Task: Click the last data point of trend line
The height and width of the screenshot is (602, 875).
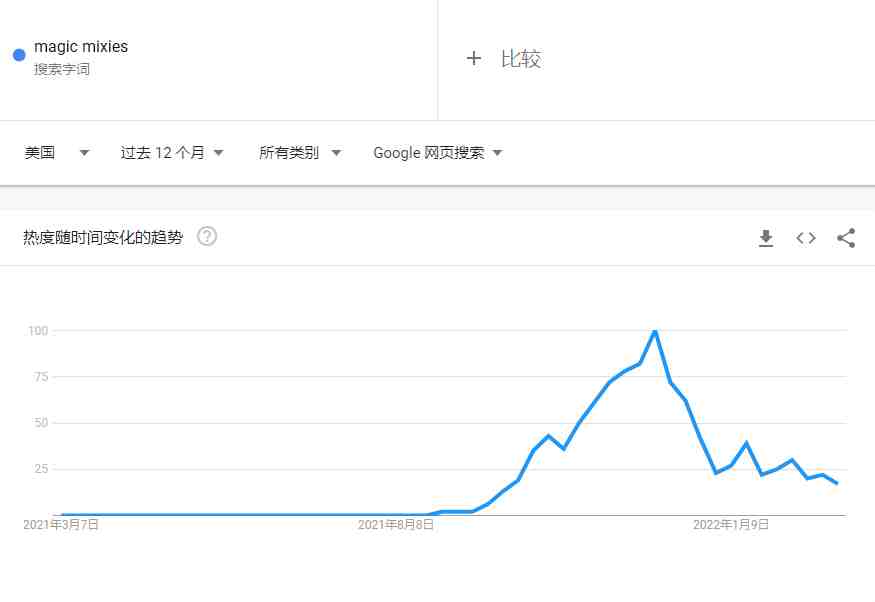Action: point(836,483)
